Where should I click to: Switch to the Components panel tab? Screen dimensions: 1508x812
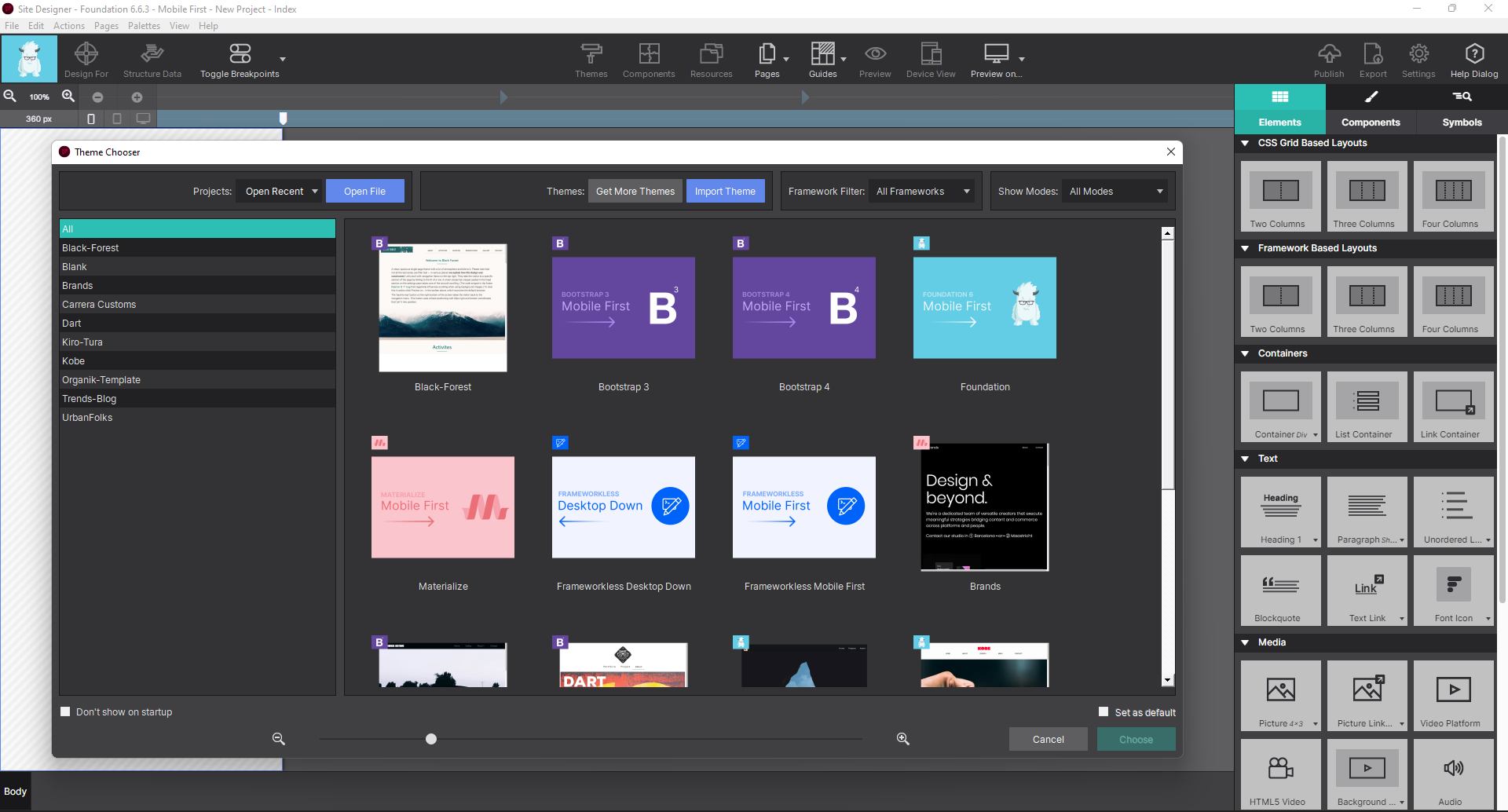coord(1371,108)
